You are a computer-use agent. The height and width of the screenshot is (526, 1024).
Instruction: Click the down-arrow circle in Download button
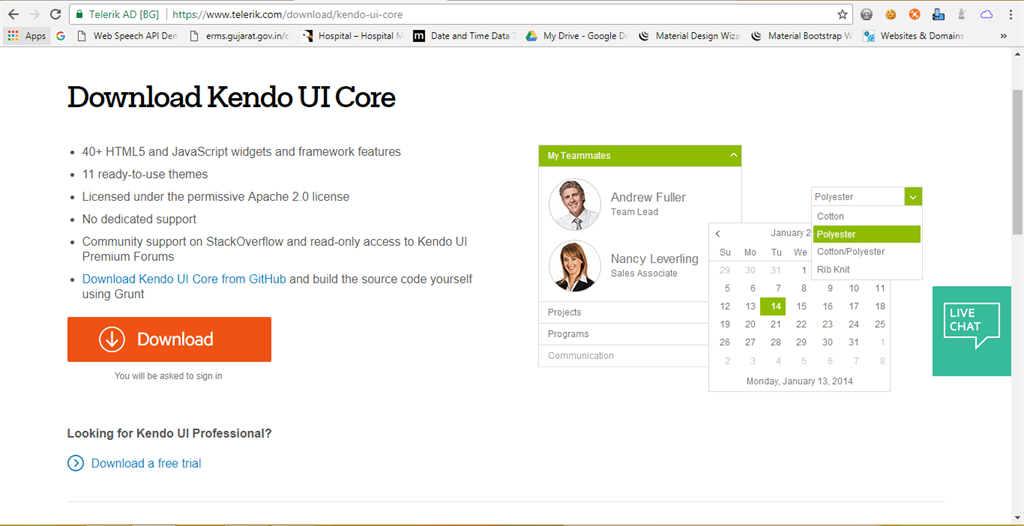tap(112, 339)
